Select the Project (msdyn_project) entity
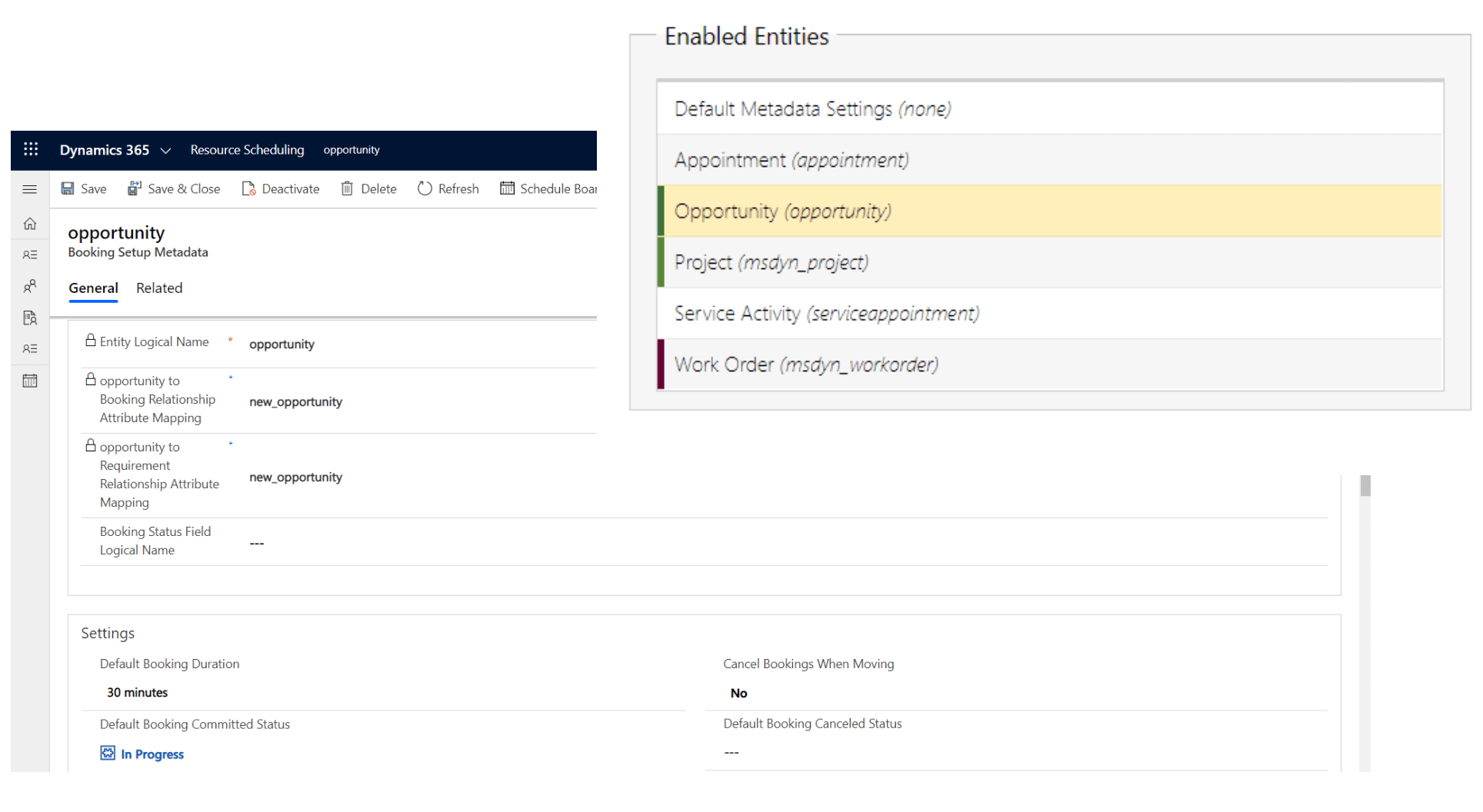 [x=1050, y=263]
